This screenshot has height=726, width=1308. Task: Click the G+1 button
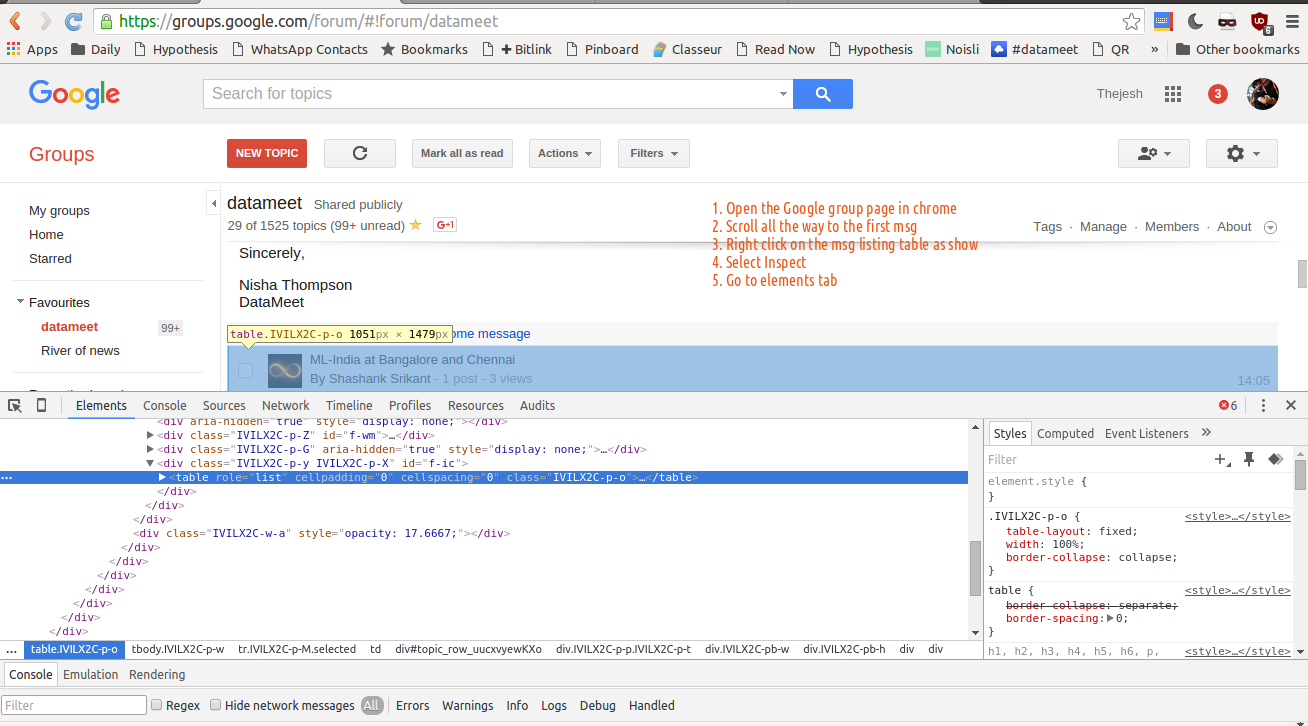(445, 225)
